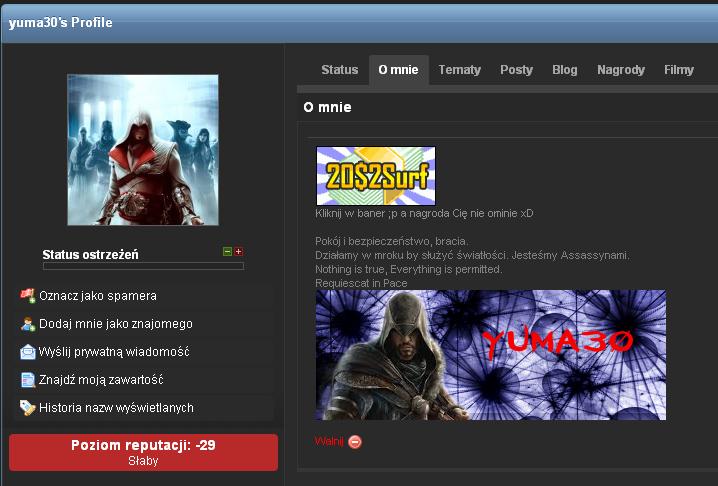Screen dimensions: 718x486
Task: Click Dodaj mnie jako znajomego link
Action: 116,324
